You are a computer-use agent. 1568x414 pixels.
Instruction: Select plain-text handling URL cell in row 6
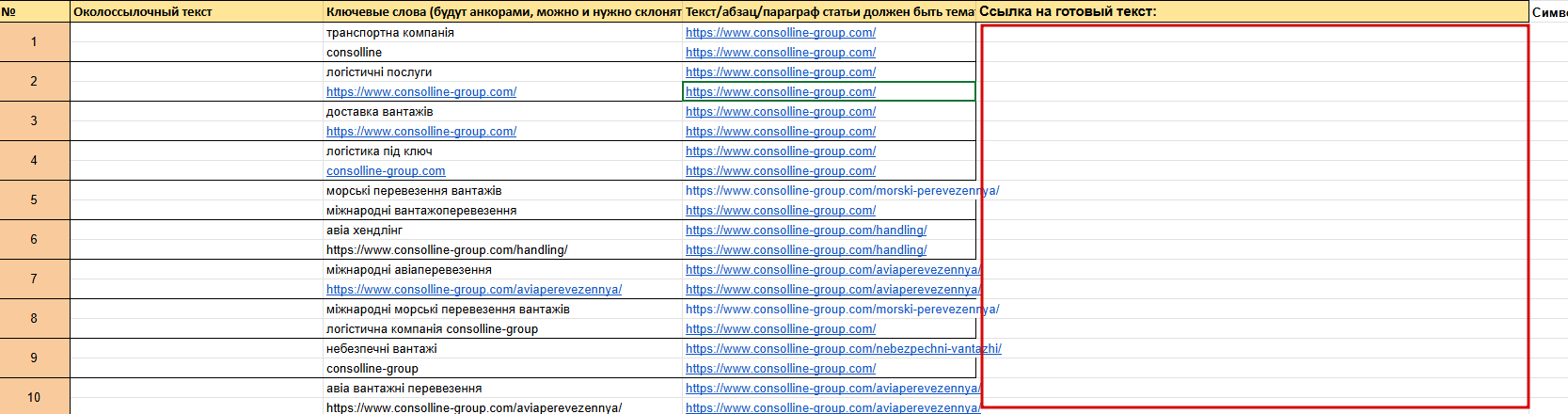tap(503, 250)
